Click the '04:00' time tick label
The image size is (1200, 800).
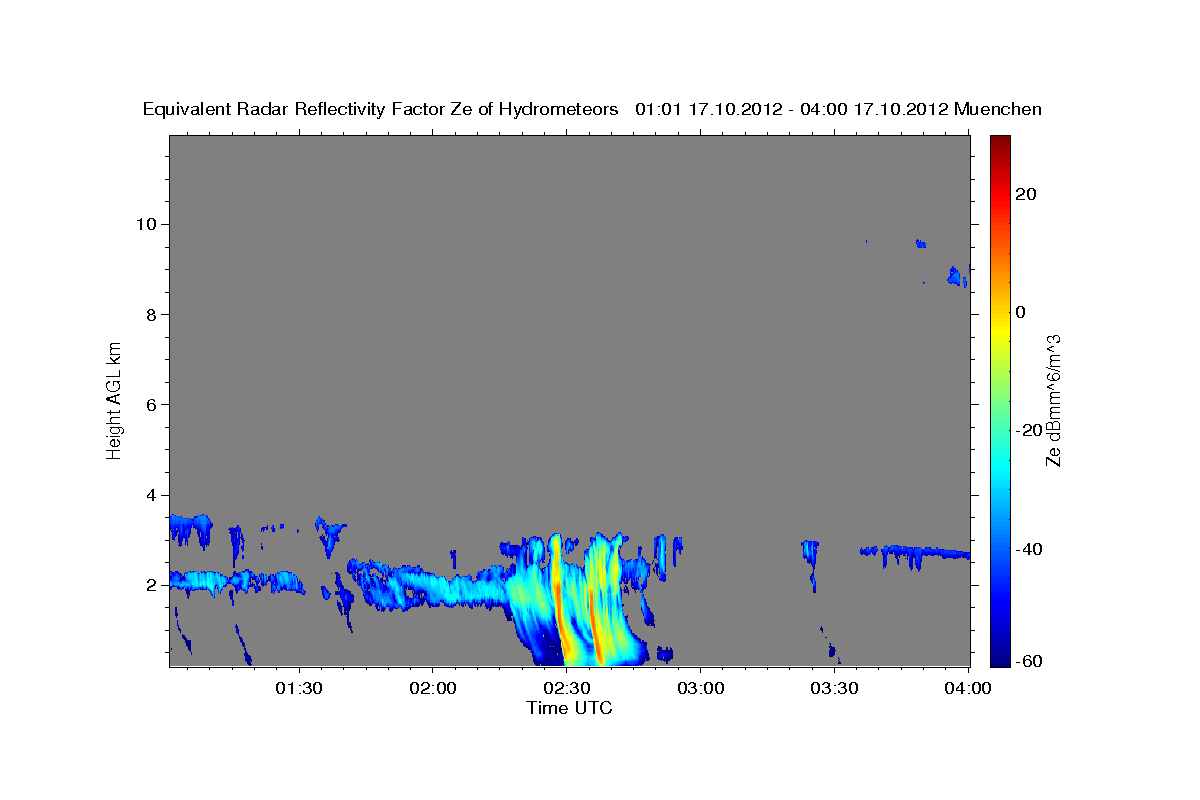(967, 689)
